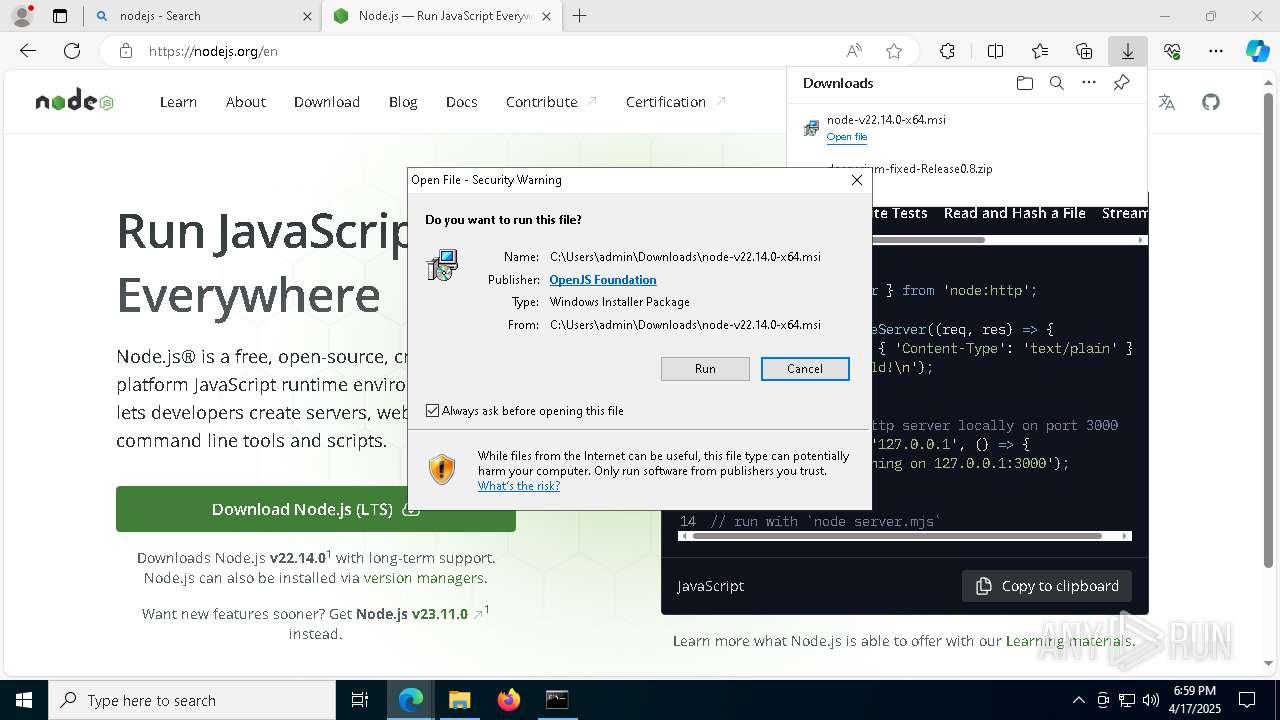1280x720 pixels.
Task: Open the Copilot icon in Edge
Action: (x=1257, y=51)
